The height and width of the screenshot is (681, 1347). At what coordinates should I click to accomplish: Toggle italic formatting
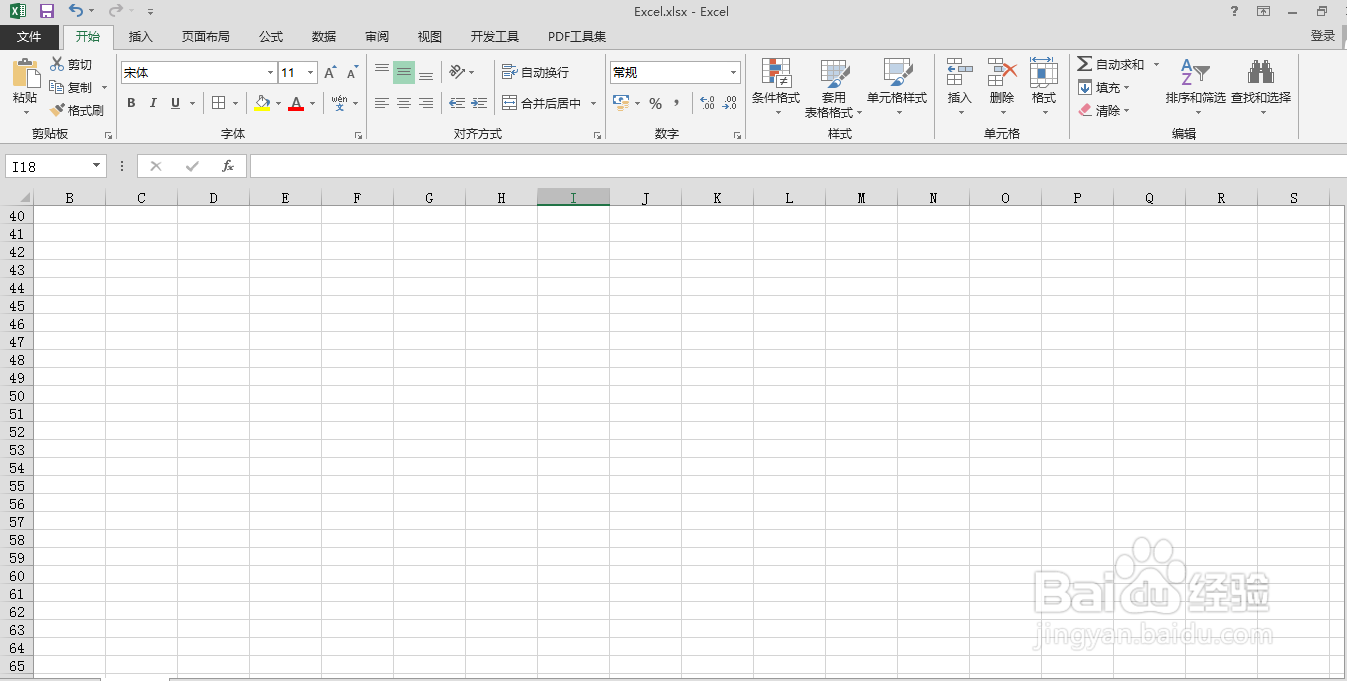153,103
